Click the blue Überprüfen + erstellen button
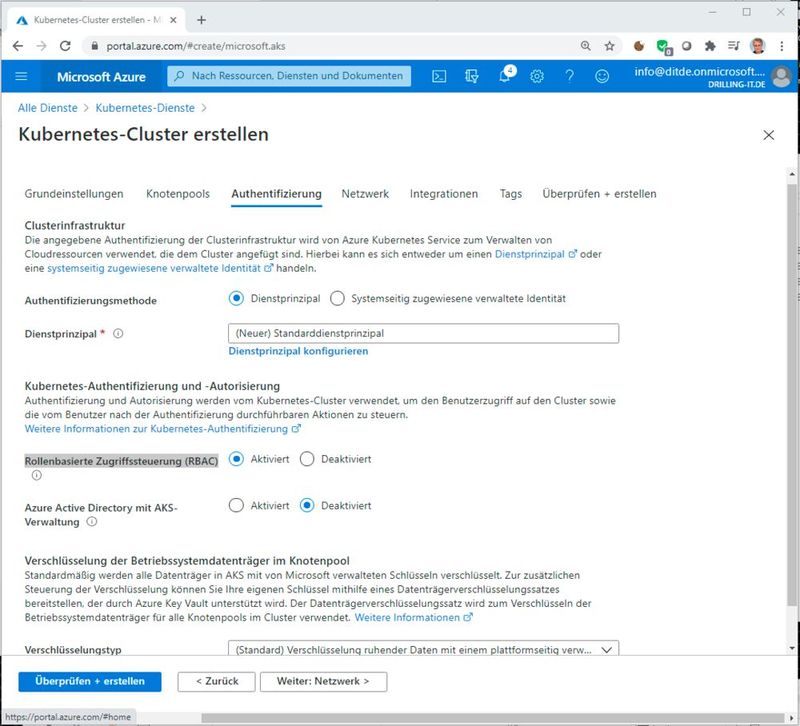 click(x=90, y=682)
